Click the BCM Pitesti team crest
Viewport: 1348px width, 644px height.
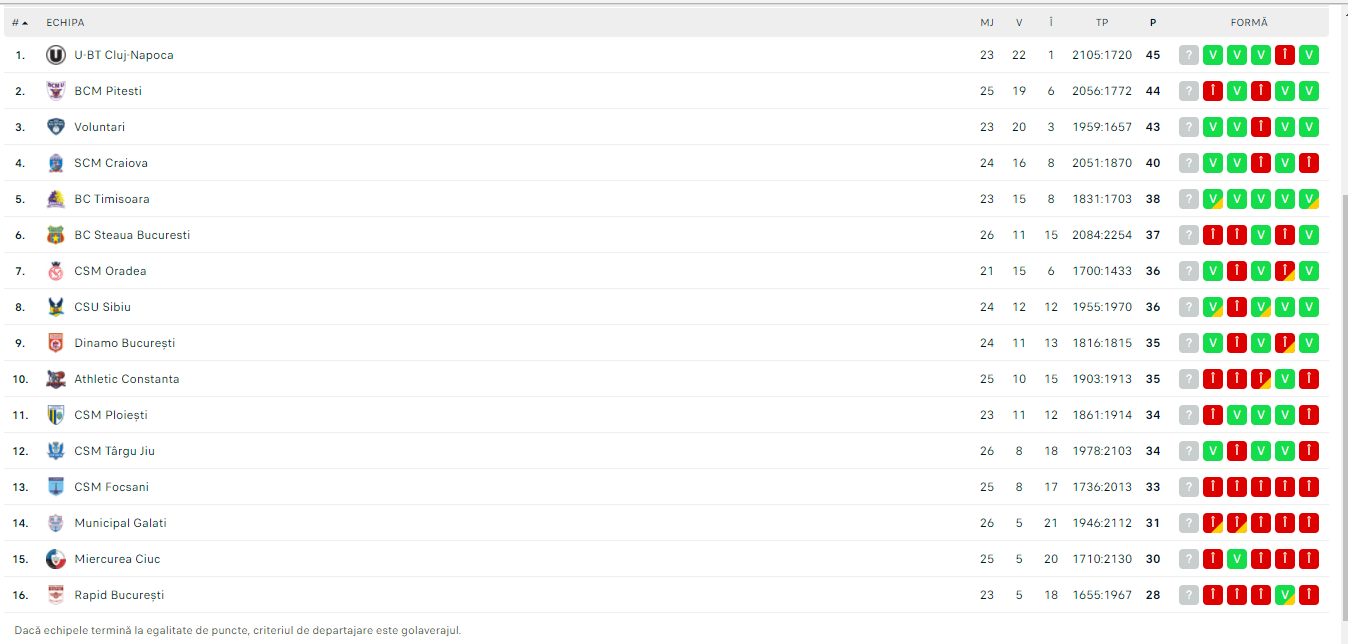coord(56,91)
